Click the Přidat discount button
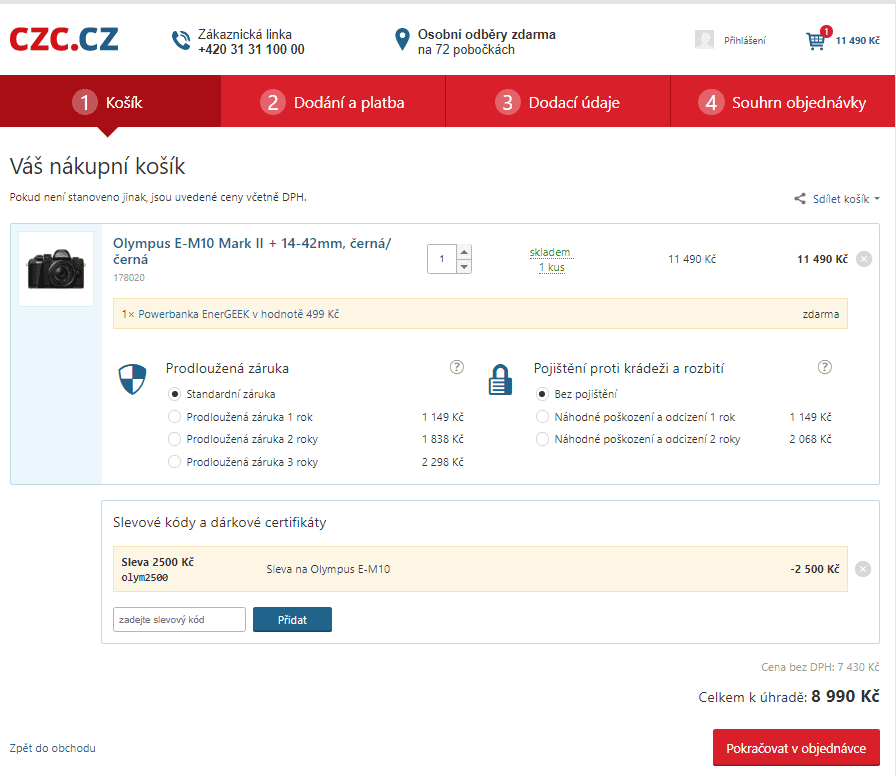 point(292,619)
